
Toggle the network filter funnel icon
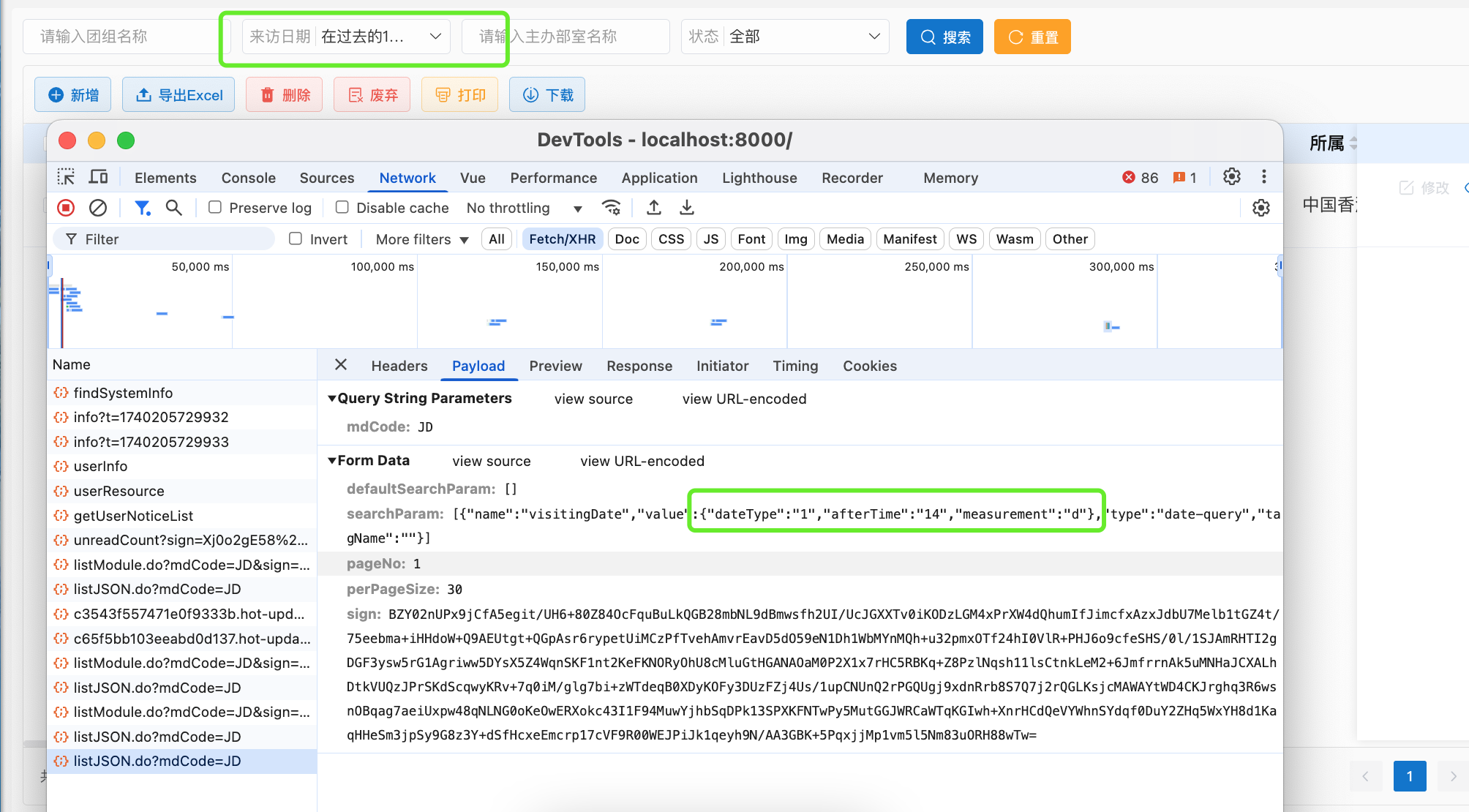[x=143, y=208]
